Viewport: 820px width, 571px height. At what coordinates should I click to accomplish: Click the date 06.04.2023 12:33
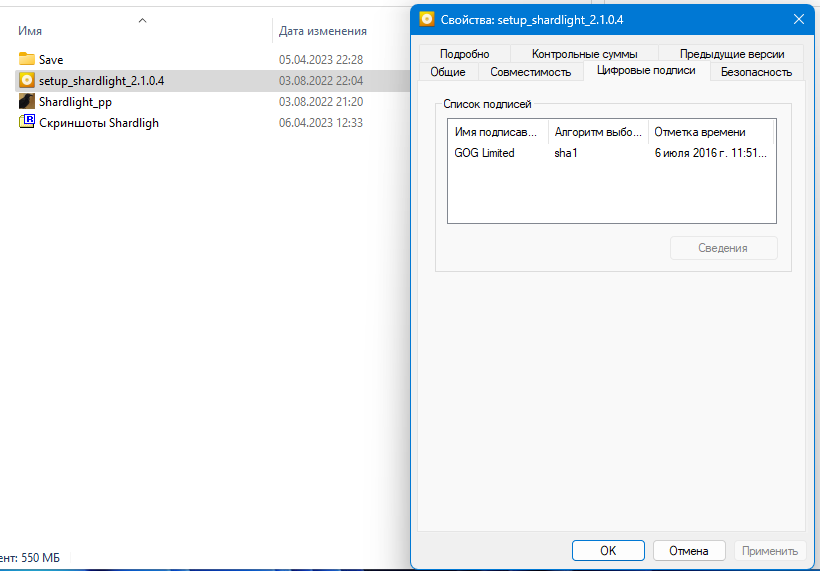tap(321, 122)
